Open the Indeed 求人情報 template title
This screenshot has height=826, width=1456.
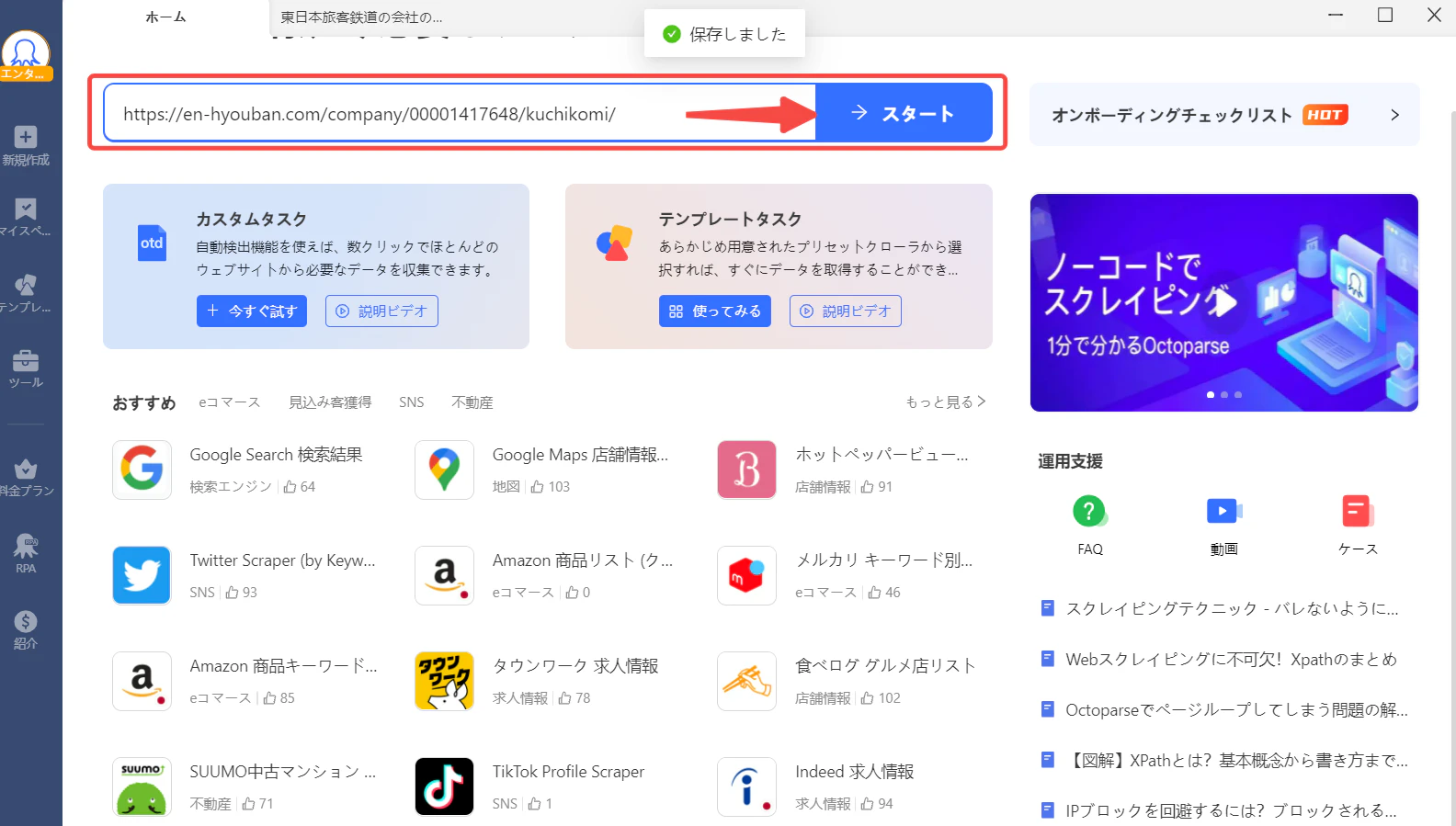(x=855, y=772)
